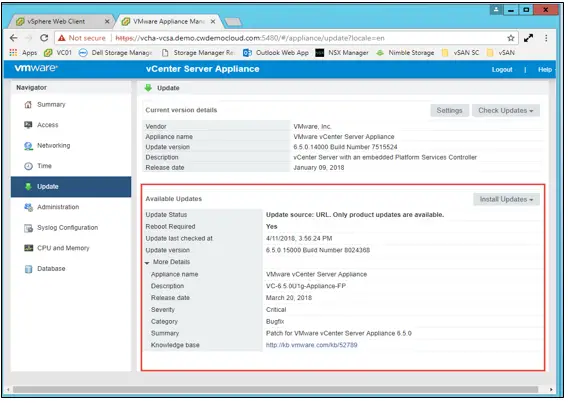Click the Time clock icon
568x403 pixels.
click(x=28, y=166)
